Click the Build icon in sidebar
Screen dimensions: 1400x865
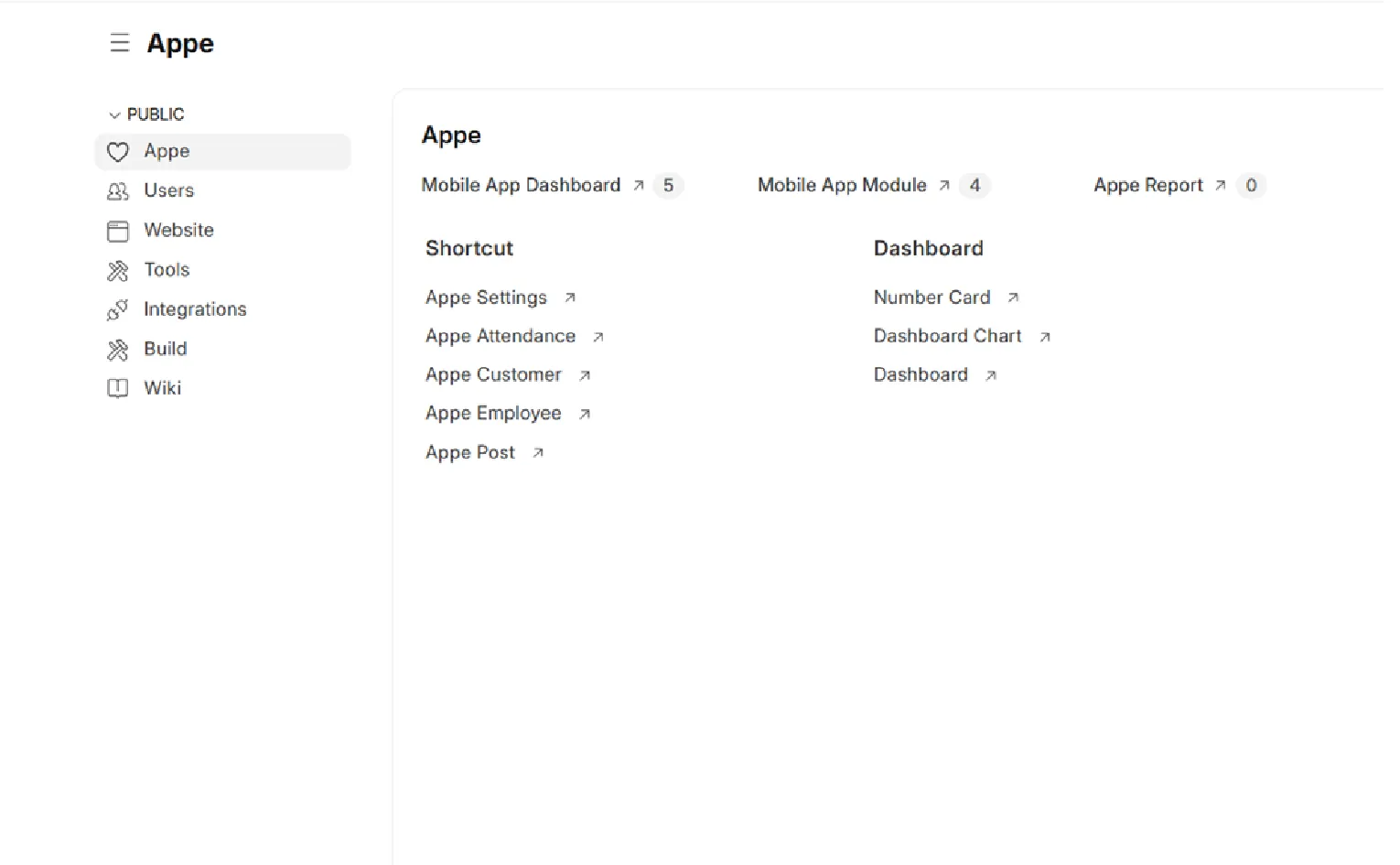[x=118, y=350]
